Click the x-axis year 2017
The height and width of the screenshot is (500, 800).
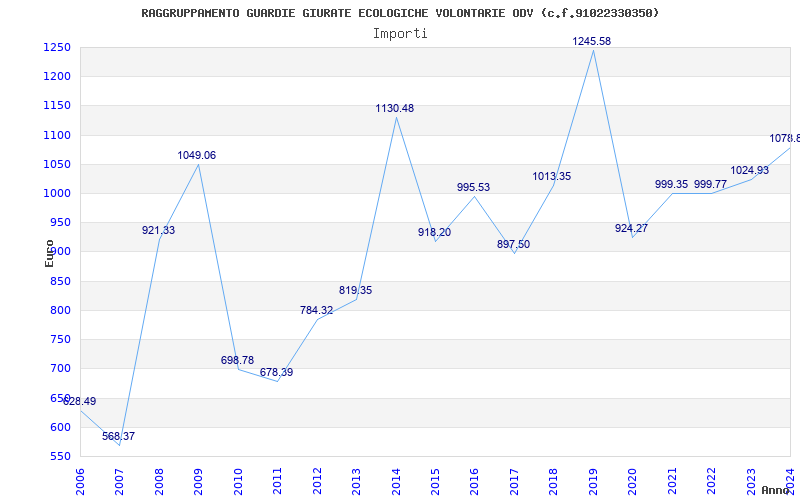pyautogui.click(x=514, y=482)
